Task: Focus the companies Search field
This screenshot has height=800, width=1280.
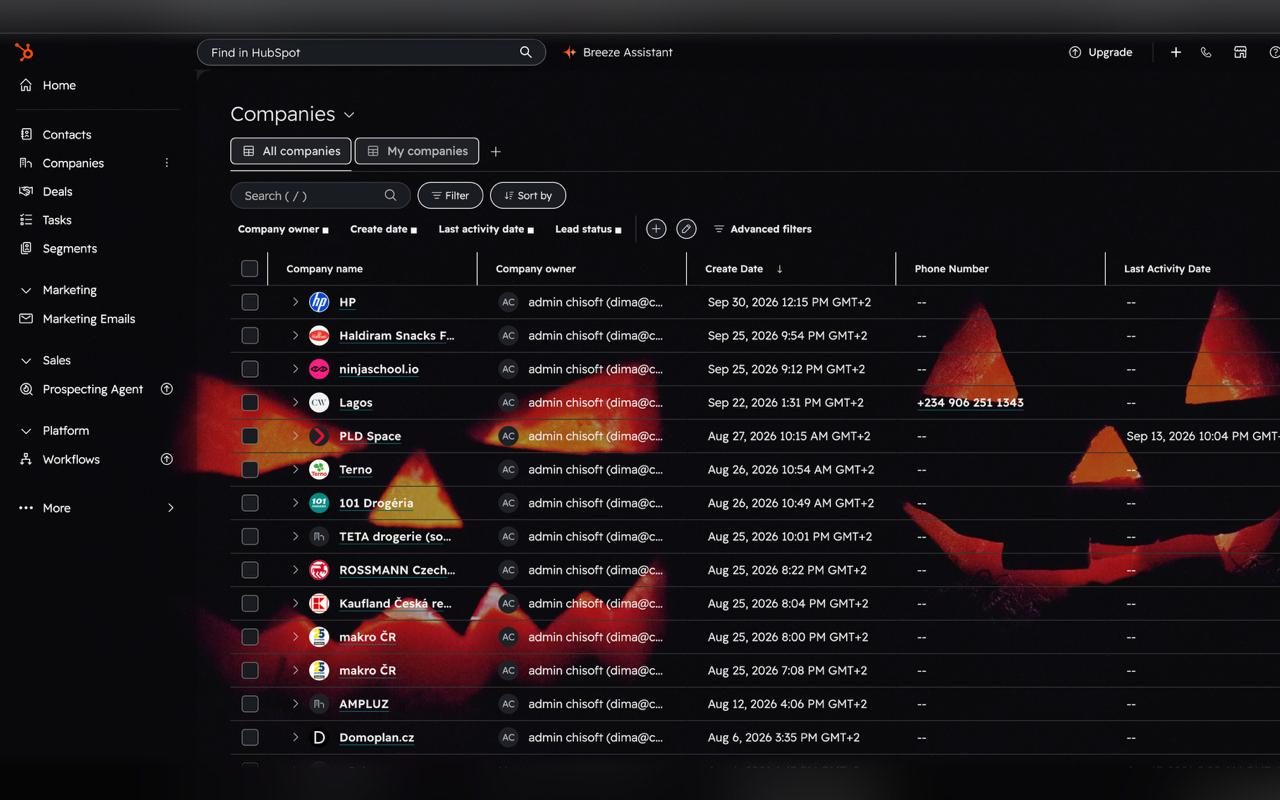Action: coord(320,196)
